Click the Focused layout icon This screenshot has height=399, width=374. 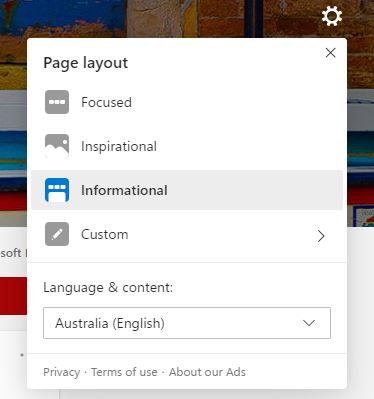[x=57, y=102]
